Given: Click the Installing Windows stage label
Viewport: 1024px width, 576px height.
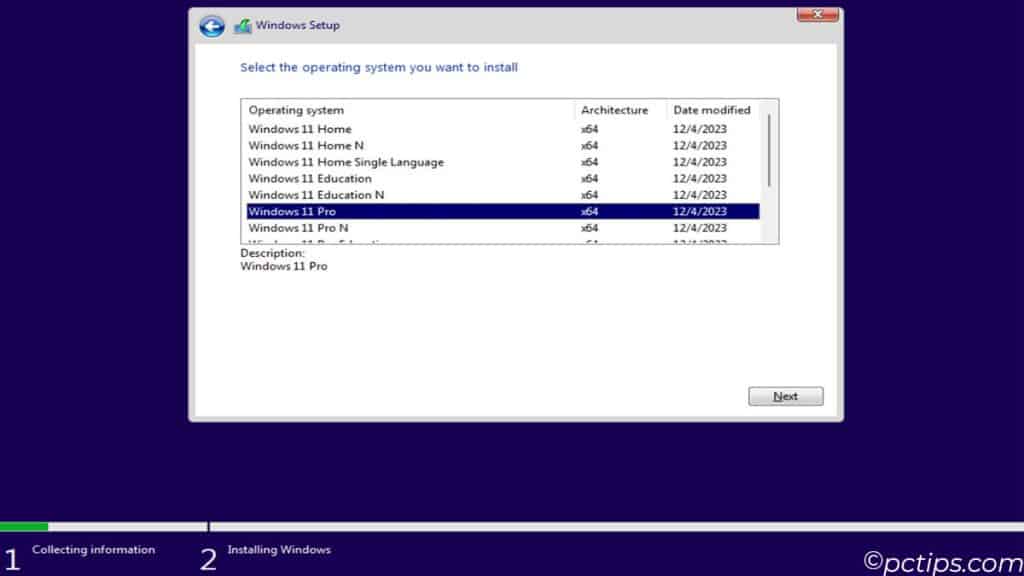Looking at the screenshot, I should [278, 550].
